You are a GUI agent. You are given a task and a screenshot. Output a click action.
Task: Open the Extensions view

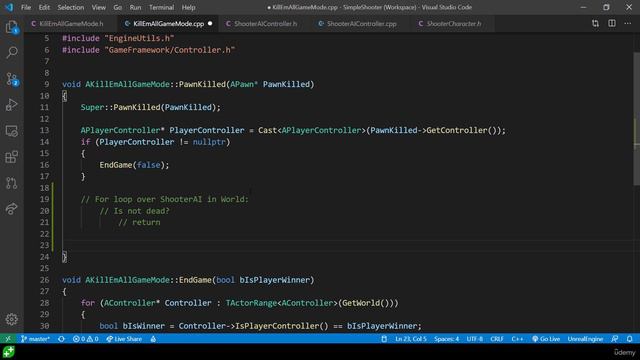click(11, 157)
